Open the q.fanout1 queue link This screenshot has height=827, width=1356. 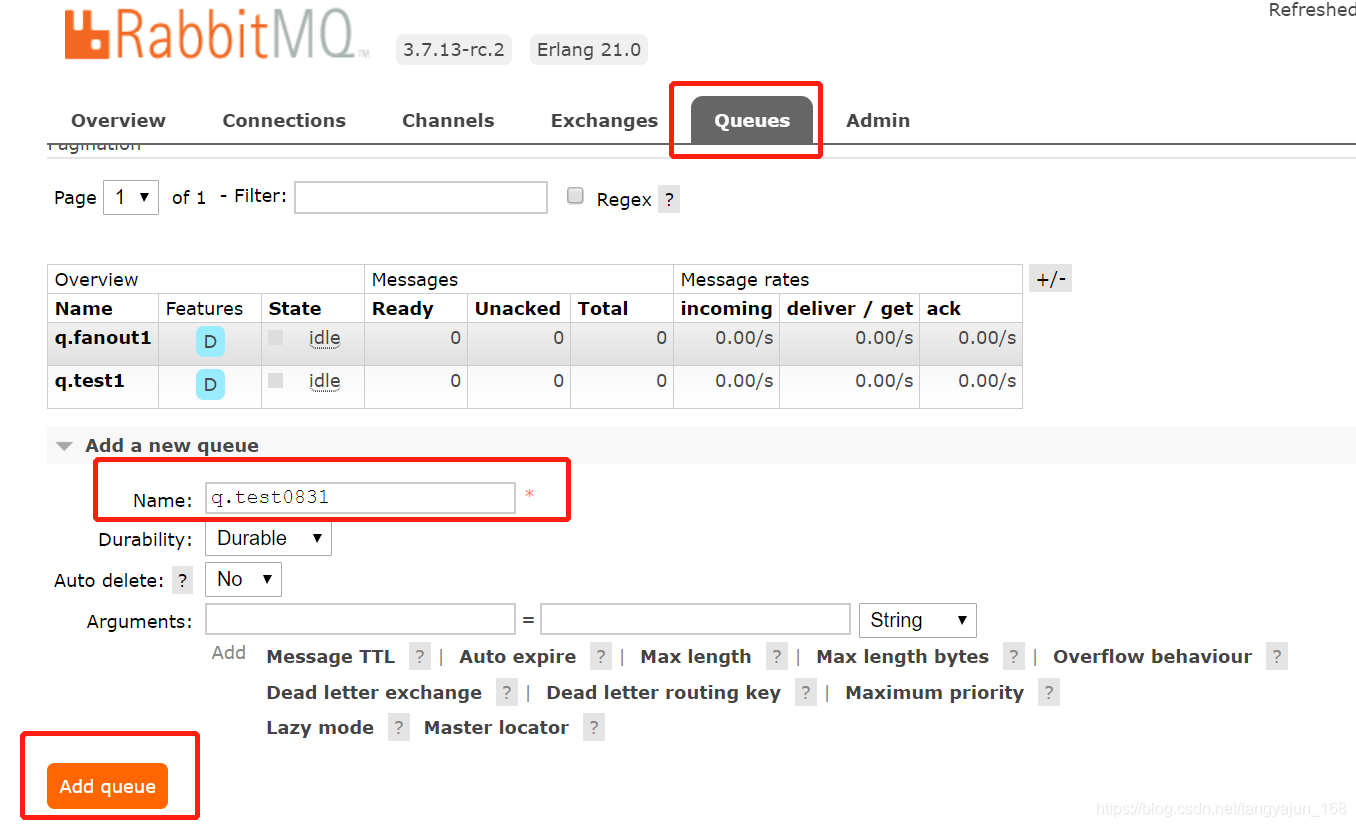click(x=103, y=338)
